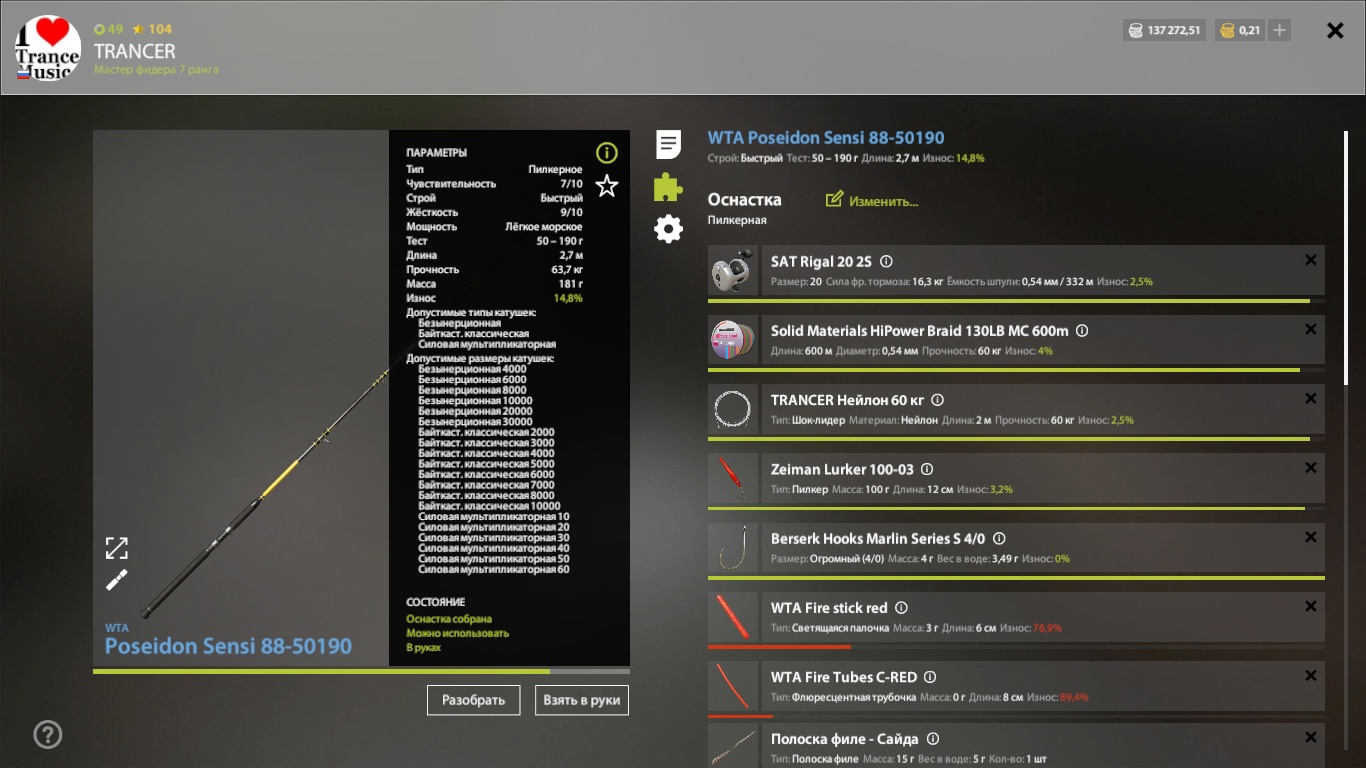Screen dimensions: 1366x768
Task: Click the Fire Tubes C-RED wear bar
Action: coord(1016,716)
